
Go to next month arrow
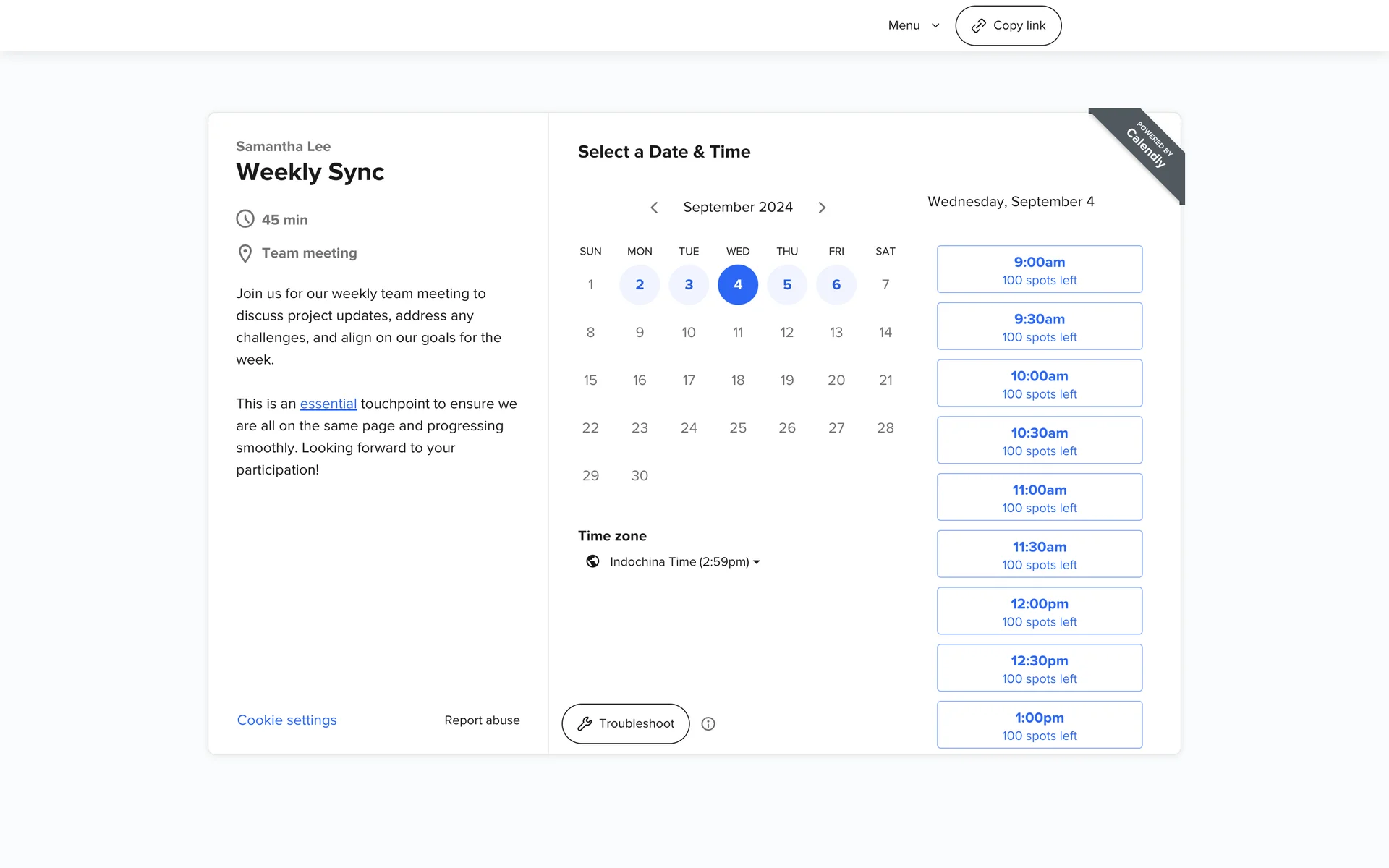tap(822, 208)
